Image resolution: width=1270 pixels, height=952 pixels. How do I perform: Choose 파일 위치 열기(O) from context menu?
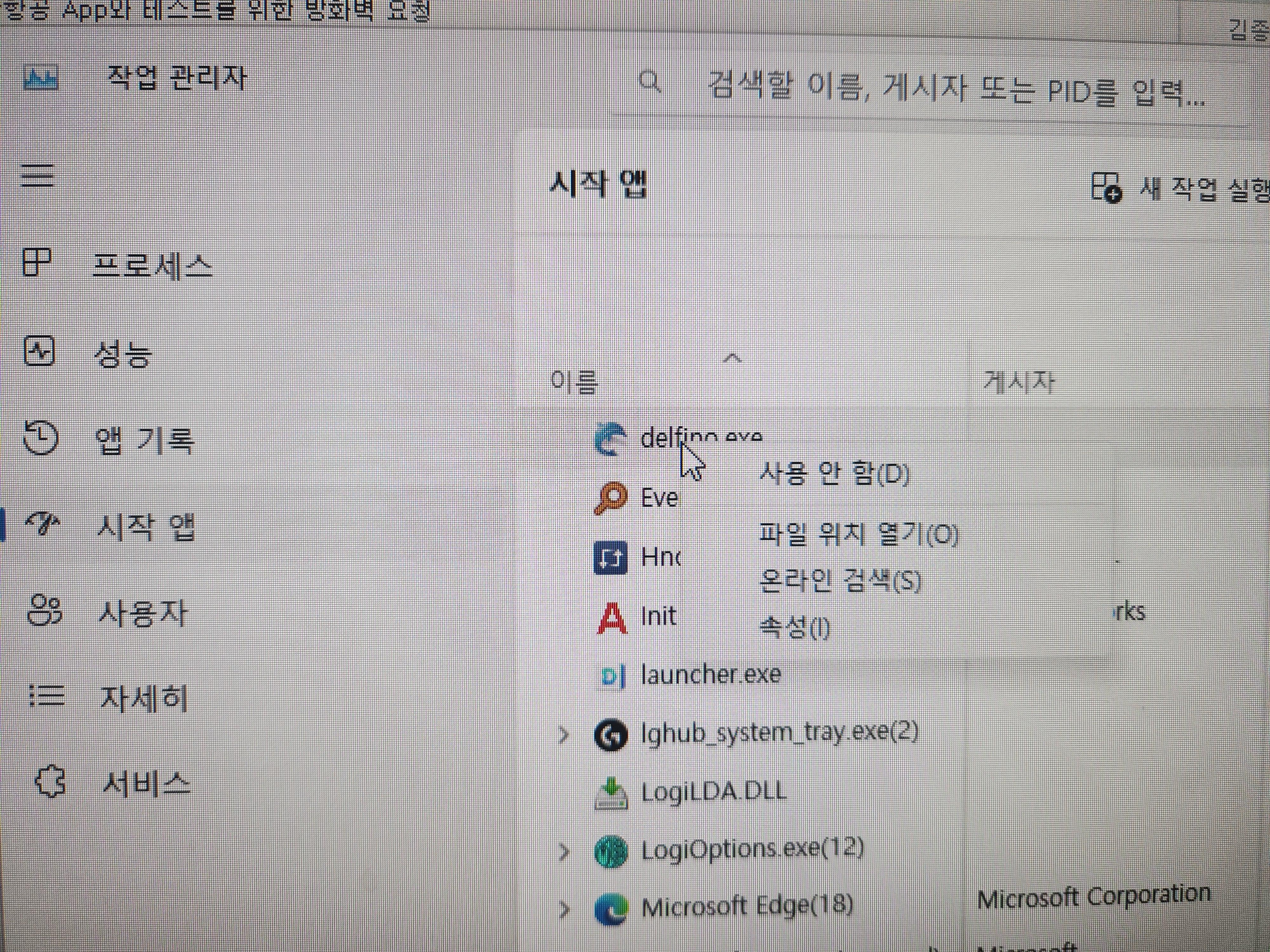click(x=858, y=534)
